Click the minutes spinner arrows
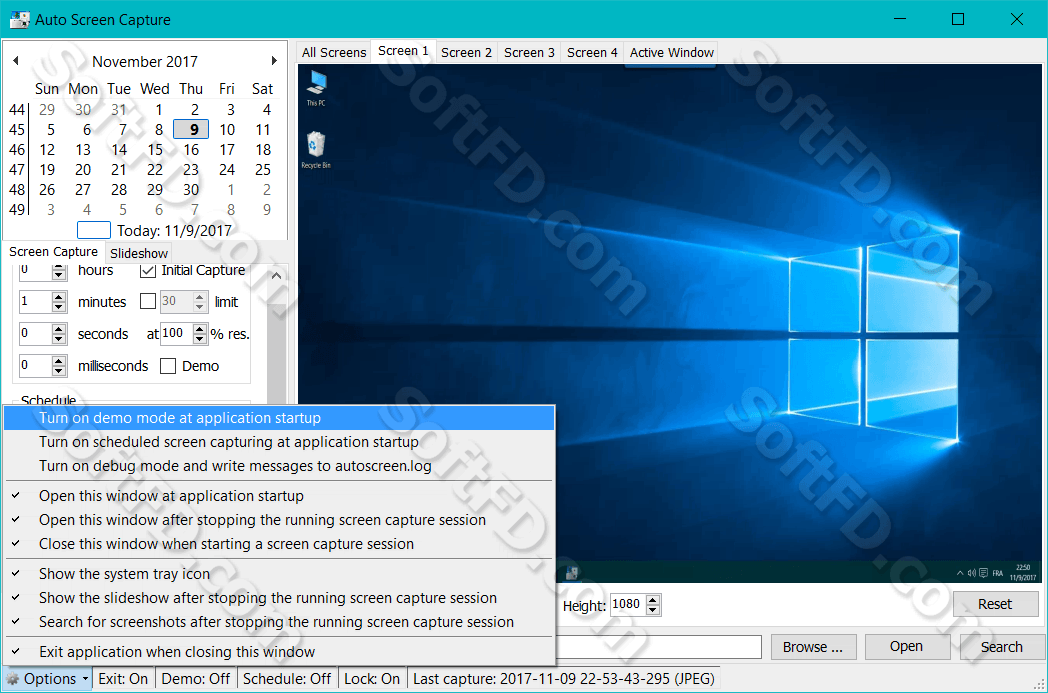The image size is (1048, 693). [59, 301]
